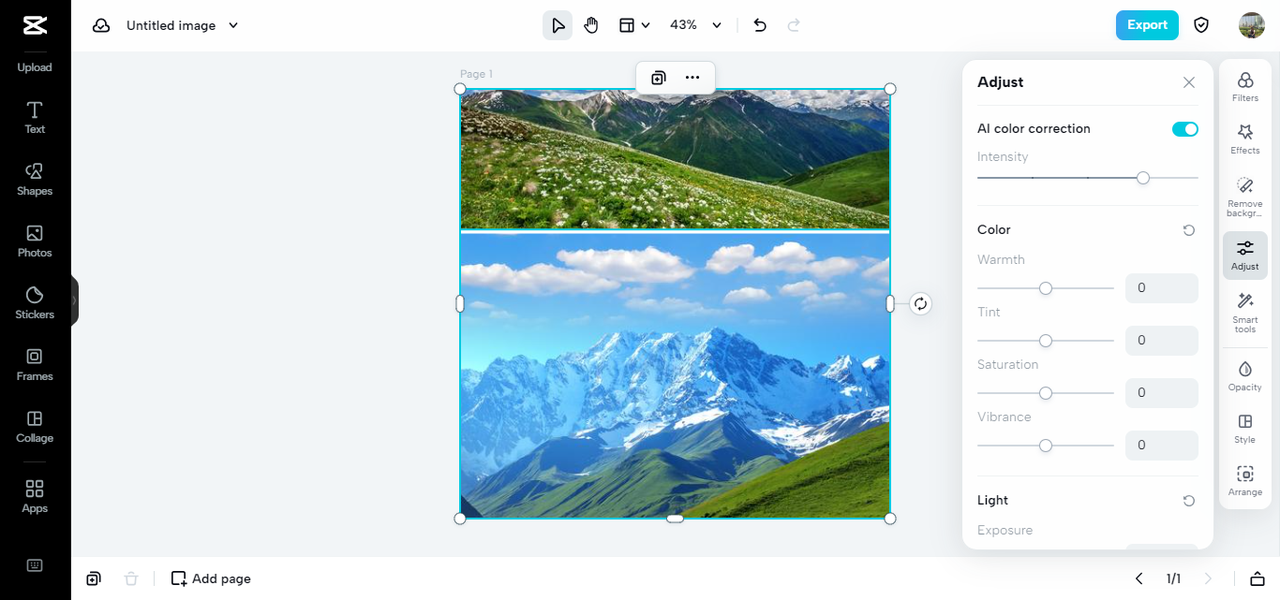Click the redo arrow
This screenshot has width=1280, height=600.
click(x=794, y=25)
